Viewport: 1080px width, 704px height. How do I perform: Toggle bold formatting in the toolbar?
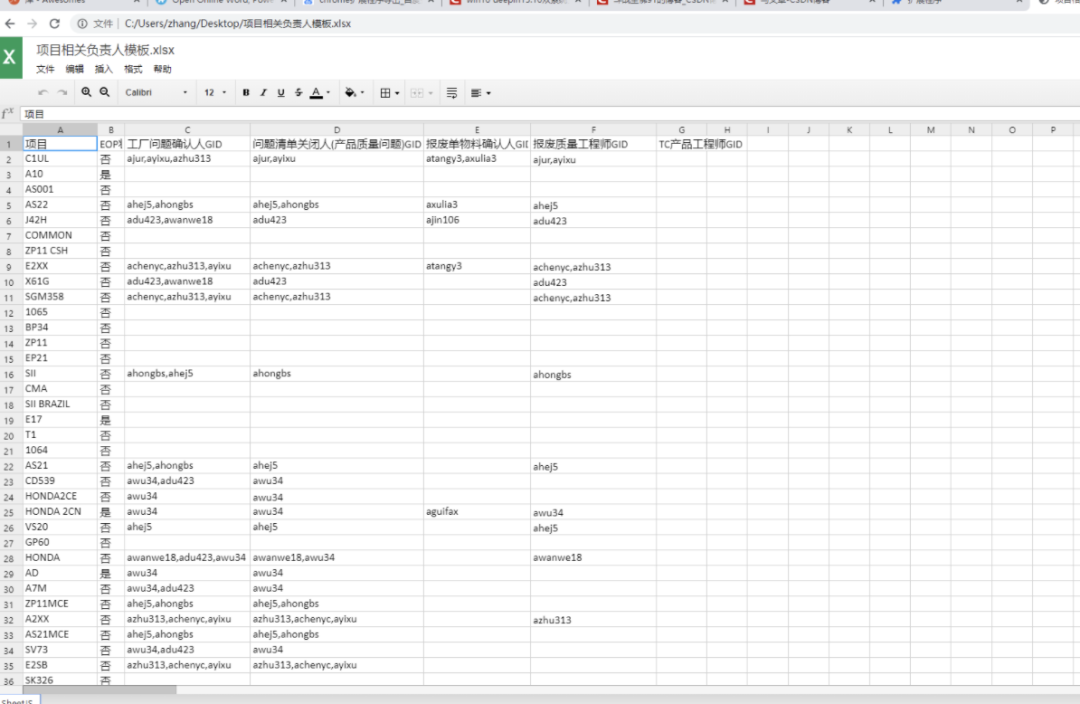246,92
